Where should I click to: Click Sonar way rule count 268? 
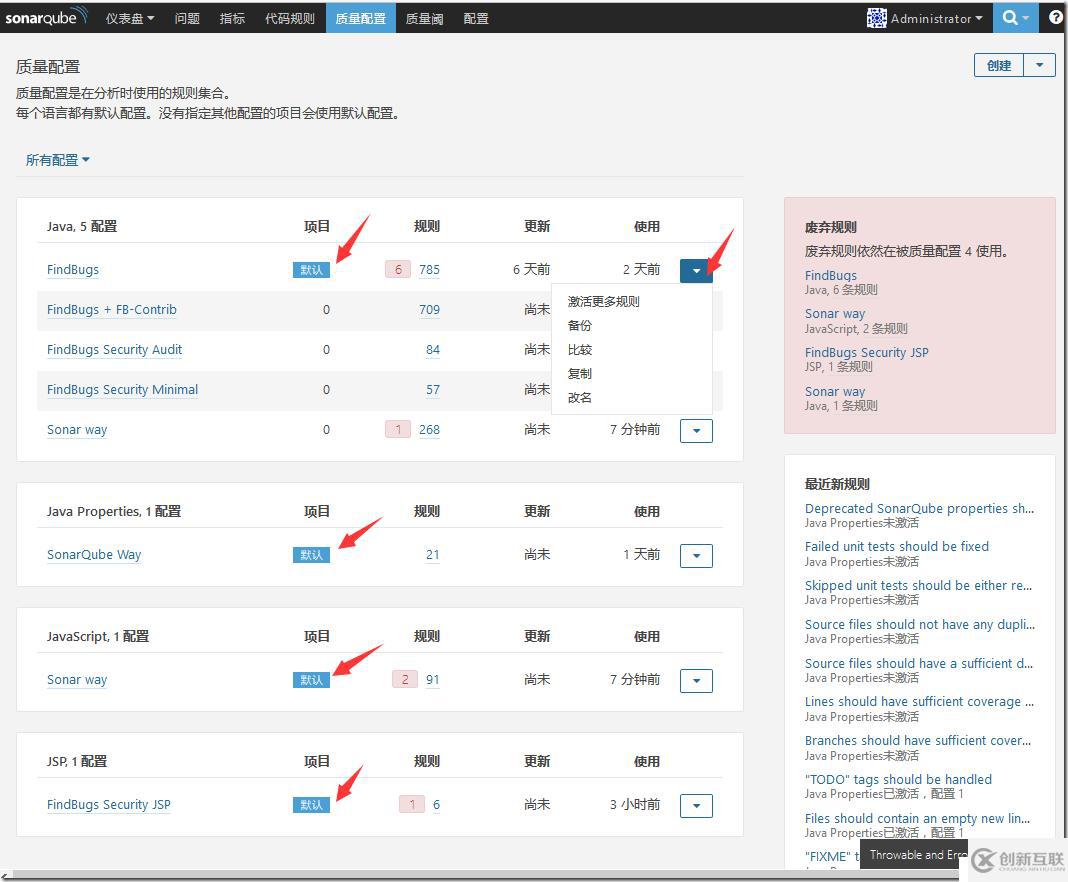click(x=429, y=430)
